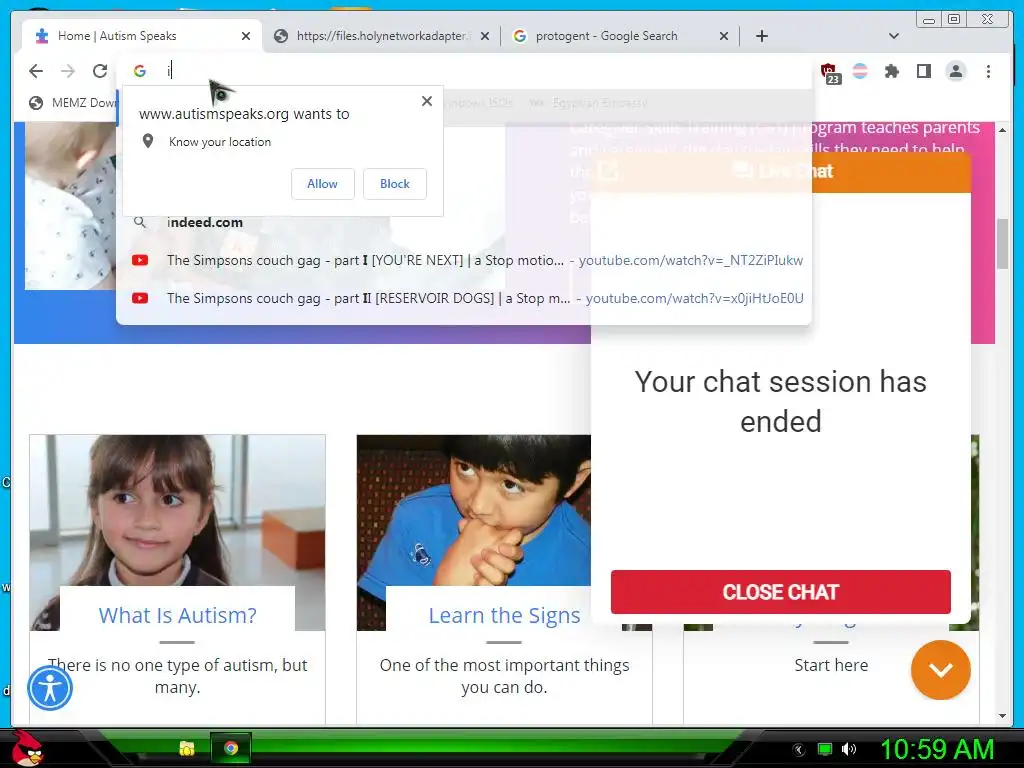Open What Is Autism? link

pos(177,615)
